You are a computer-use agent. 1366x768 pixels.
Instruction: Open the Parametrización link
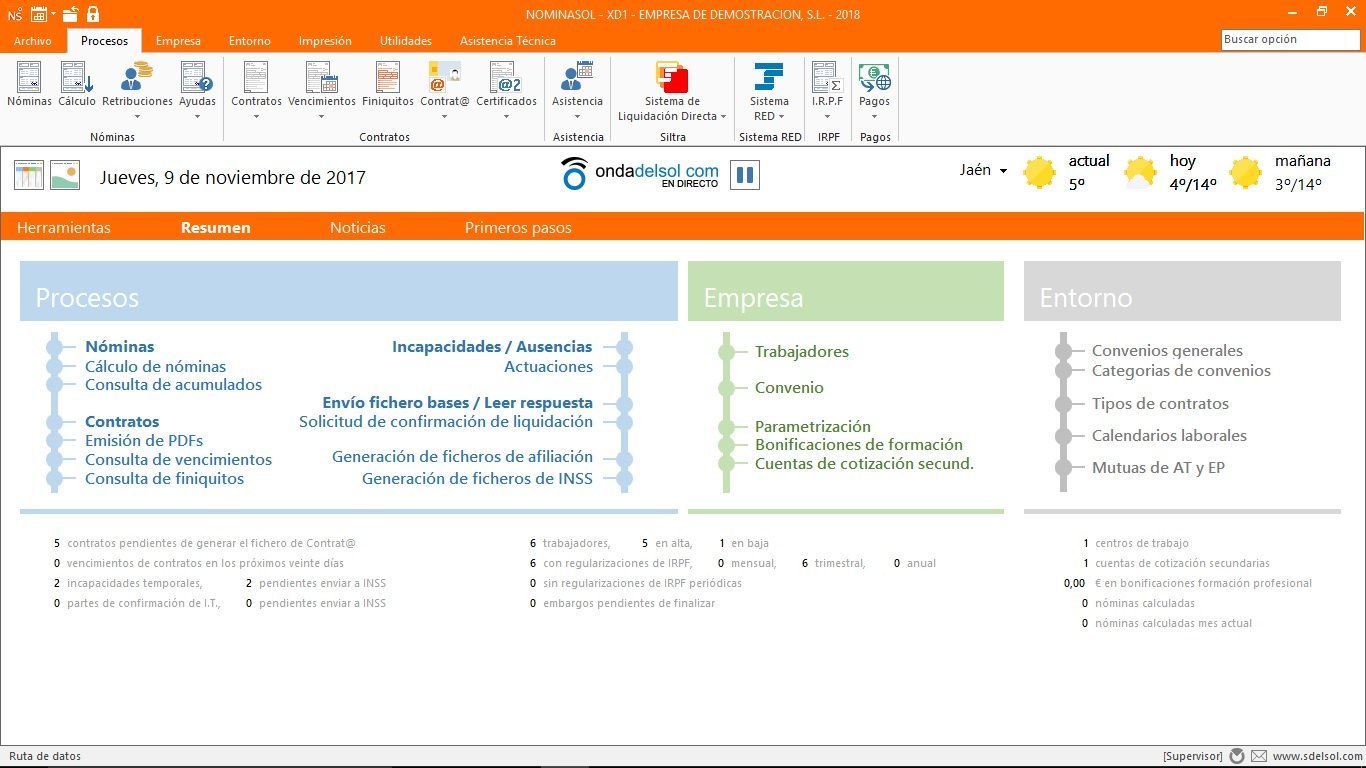click(813, 426)
